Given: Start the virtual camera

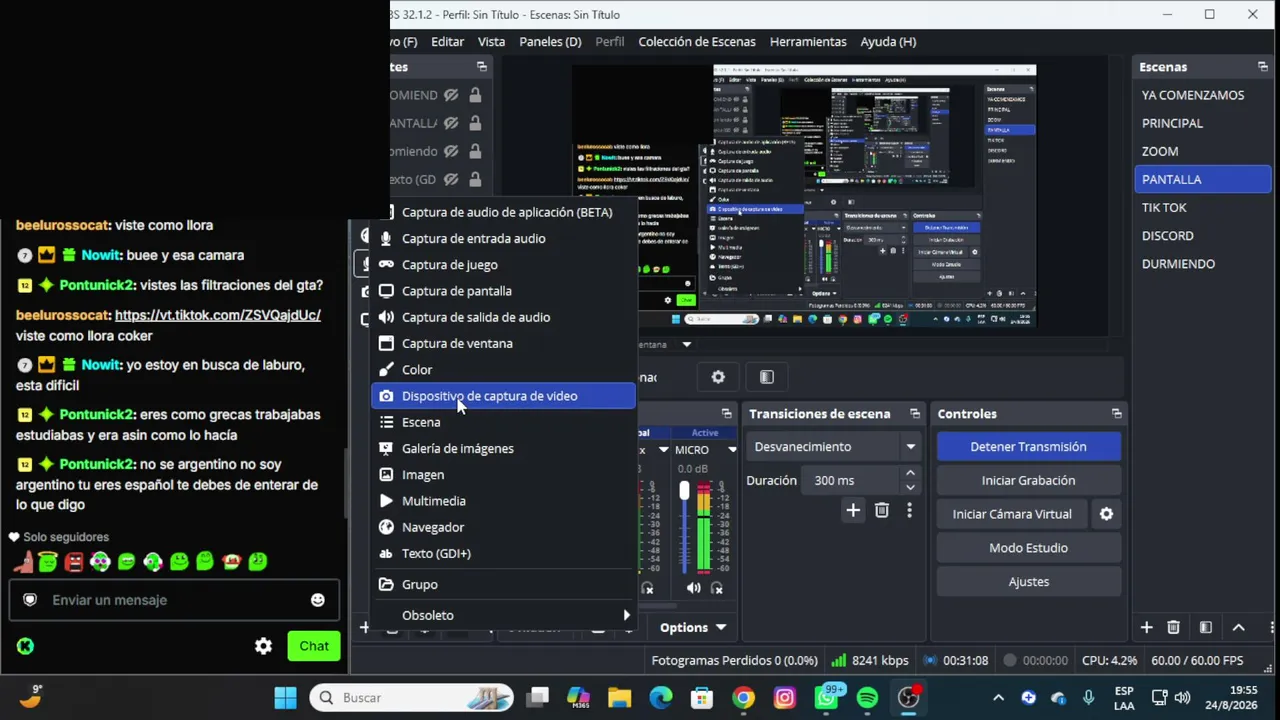Looking at the screenshot, I should pyautogui.click(x=1012, y=514).
